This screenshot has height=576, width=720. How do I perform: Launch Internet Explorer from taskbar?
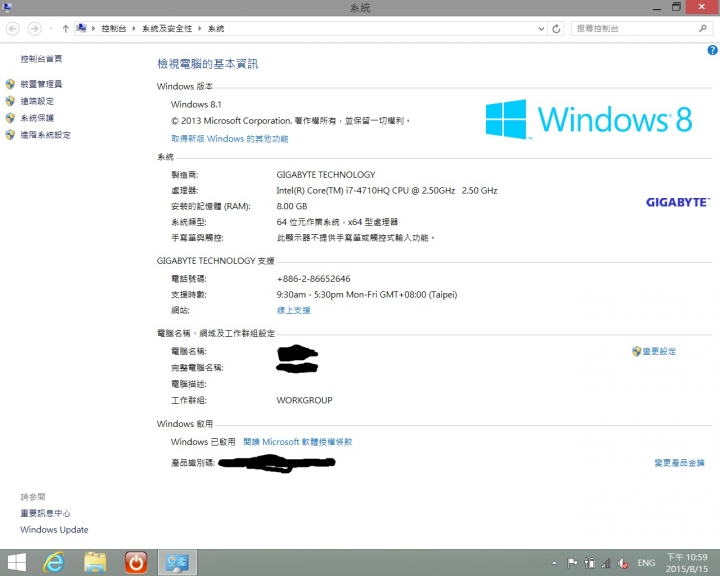coord(54,562)
